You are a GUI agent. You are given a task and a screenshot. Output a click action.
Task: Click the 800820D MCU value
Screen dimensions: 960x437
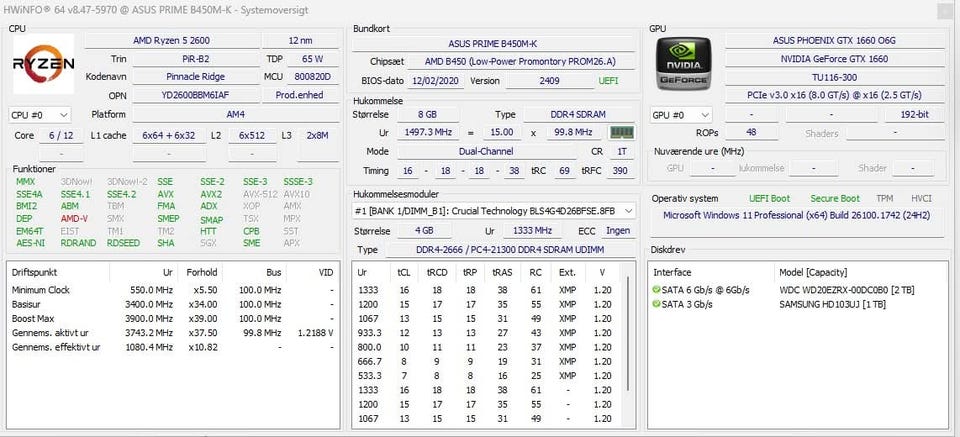312,77
